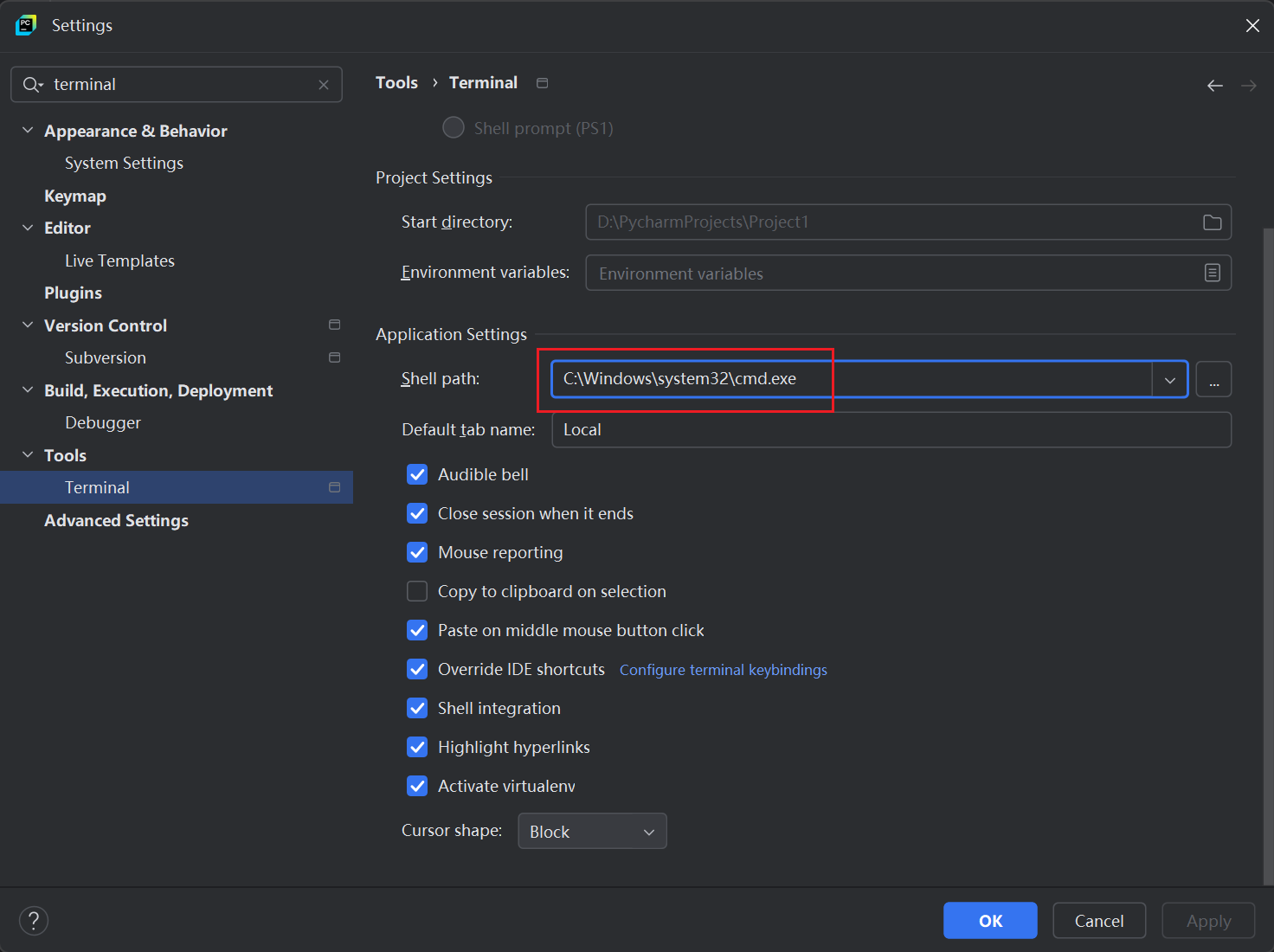The height and width of the screenshot is (952, 1274).
Task: Open the Keymap settings page
Action: click(75, 196)
